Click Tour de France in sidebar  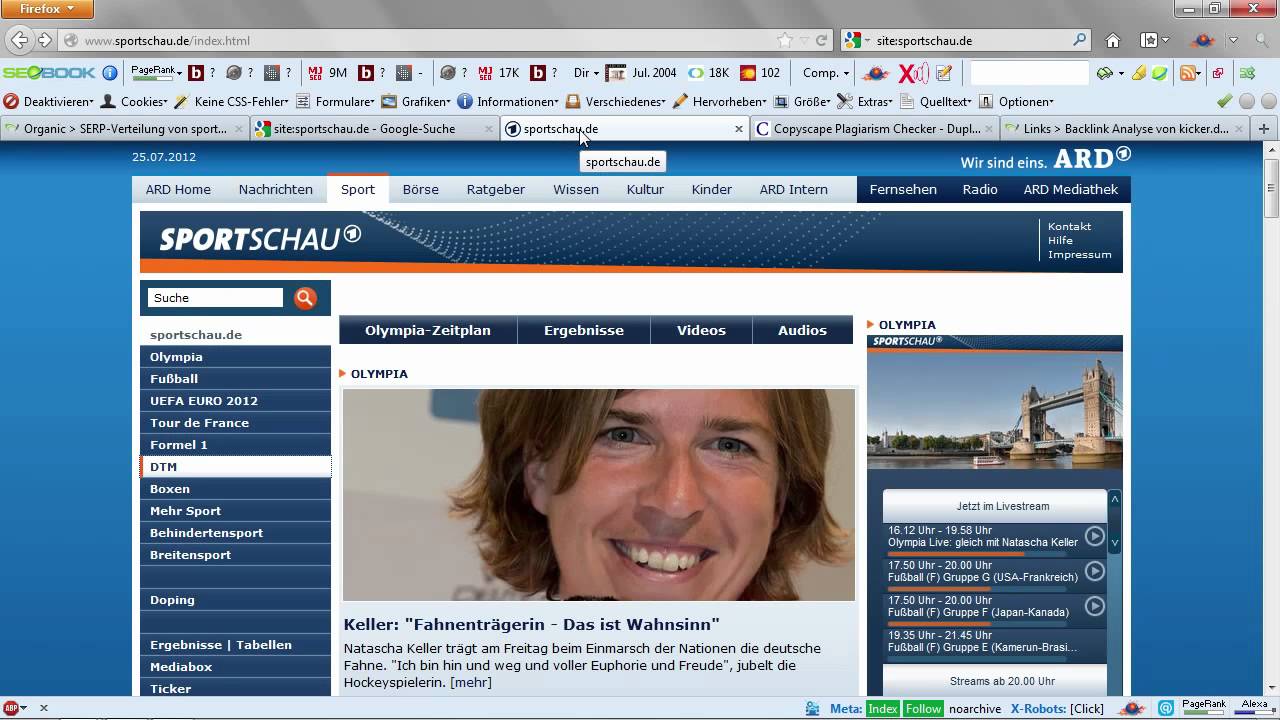tap(235, 423)
